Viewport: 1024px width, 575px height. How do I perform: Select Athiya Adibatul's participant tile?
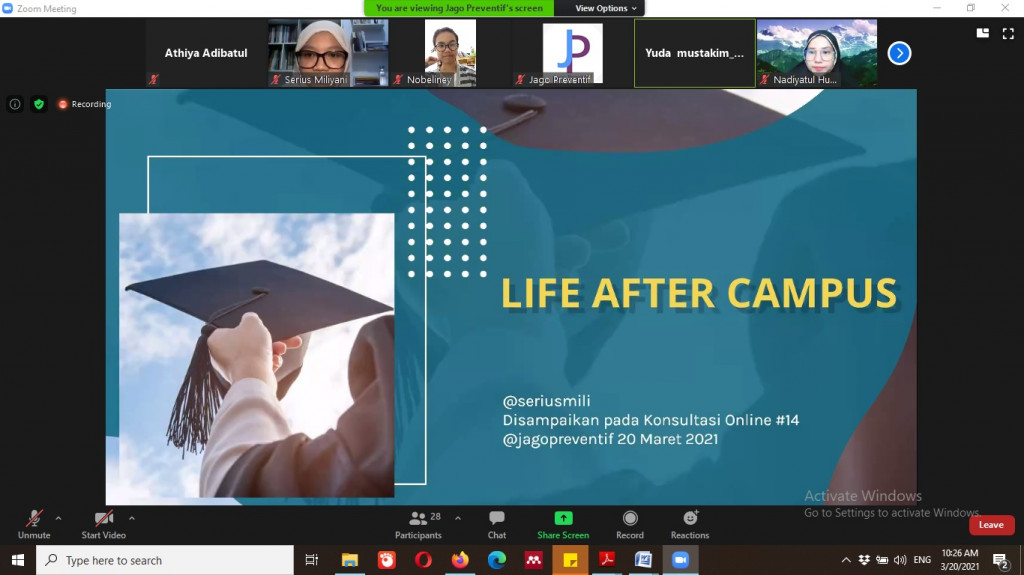(206, 53)
